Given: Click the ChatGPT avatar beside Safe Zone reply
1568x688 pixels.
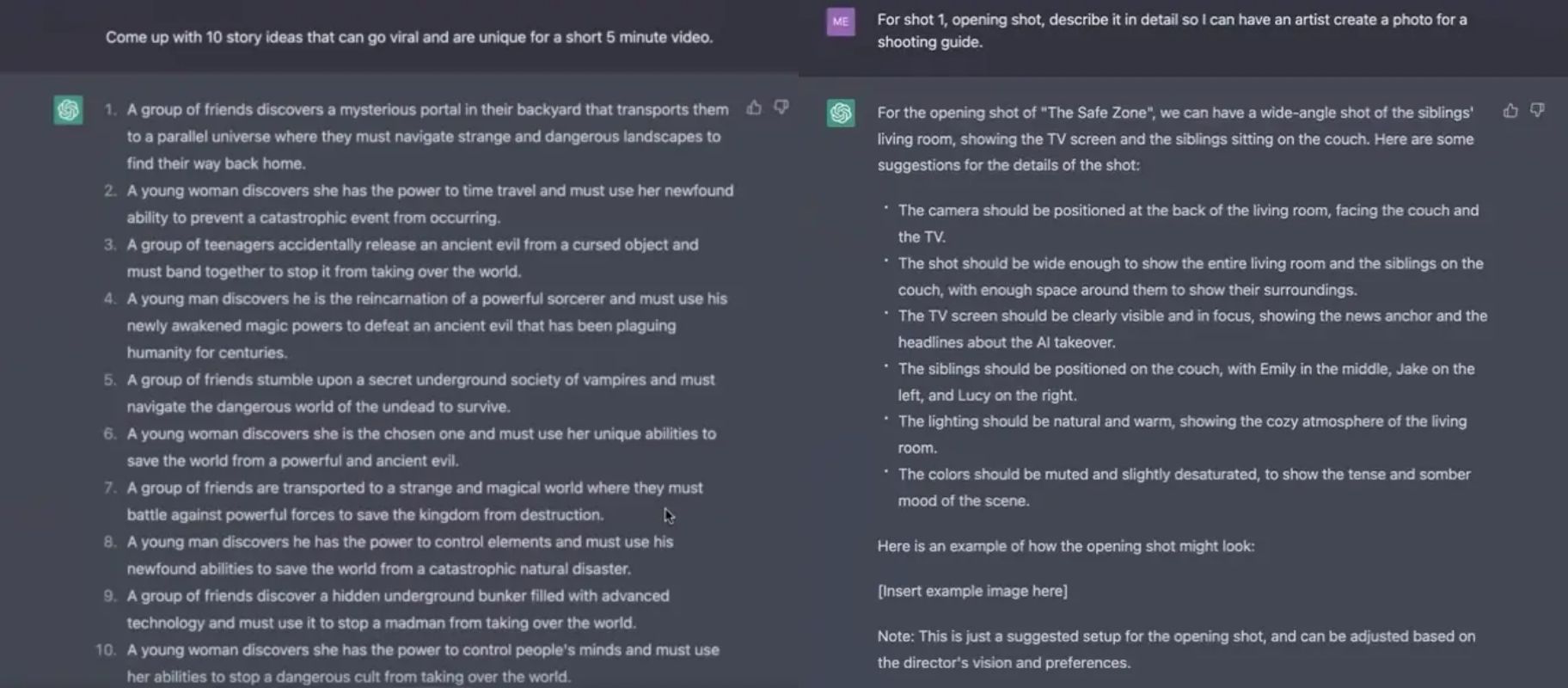Looking at the screenshot, I should pos(841,113).
